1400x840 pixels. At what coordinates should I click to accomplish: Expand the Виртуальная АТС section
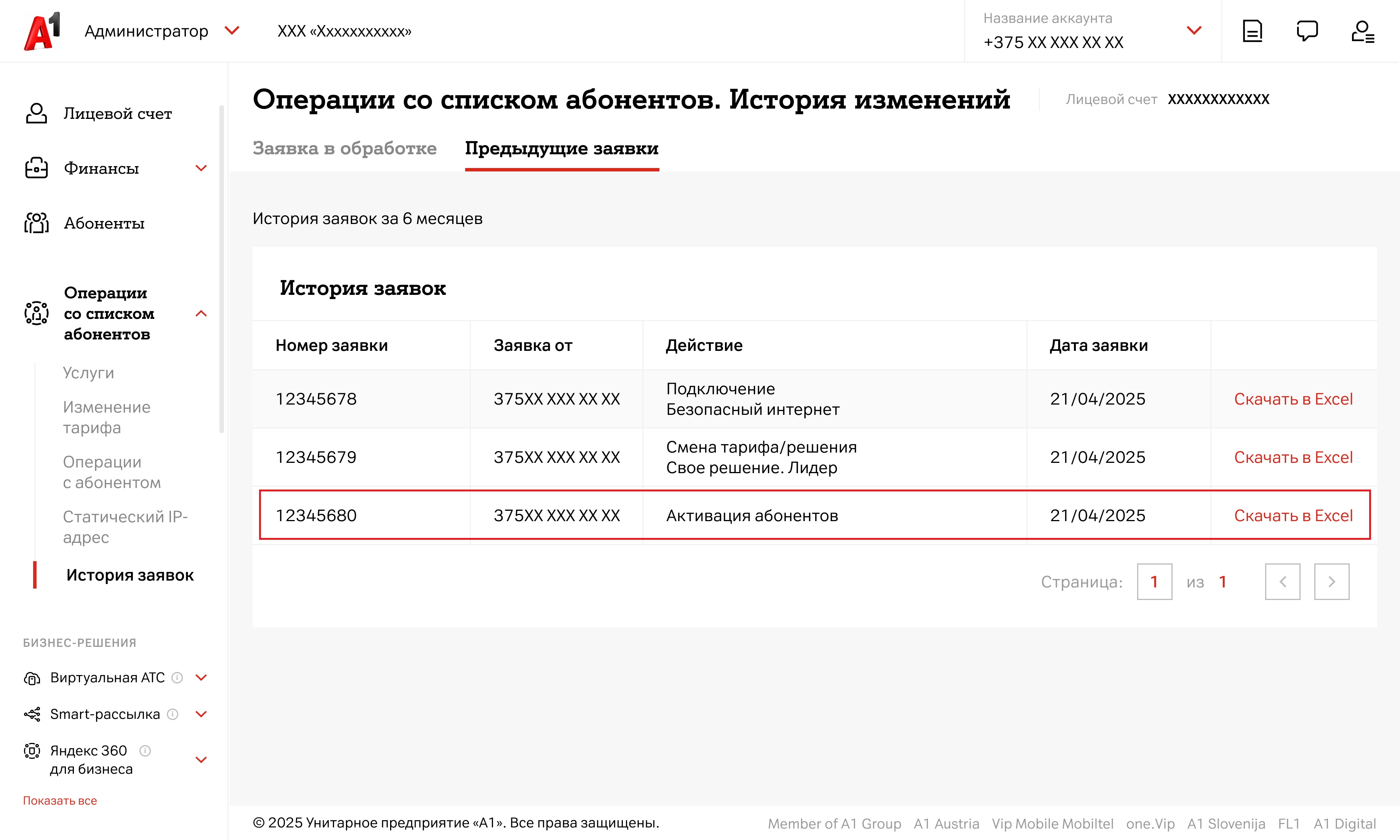tap(201, 678)
